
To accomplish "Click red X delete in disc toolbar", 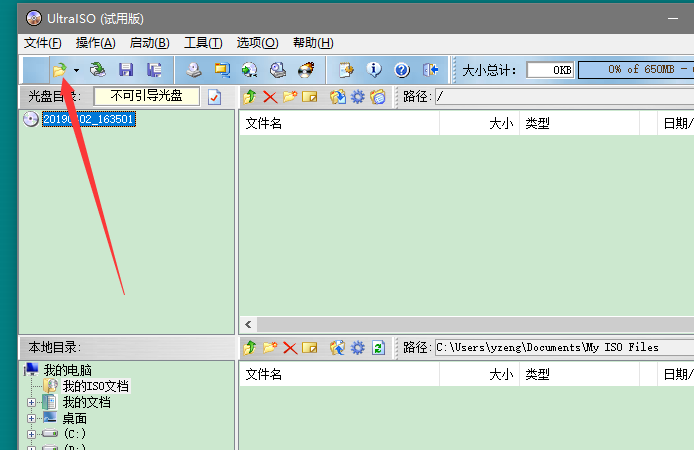I will click(x=270, y=96).
